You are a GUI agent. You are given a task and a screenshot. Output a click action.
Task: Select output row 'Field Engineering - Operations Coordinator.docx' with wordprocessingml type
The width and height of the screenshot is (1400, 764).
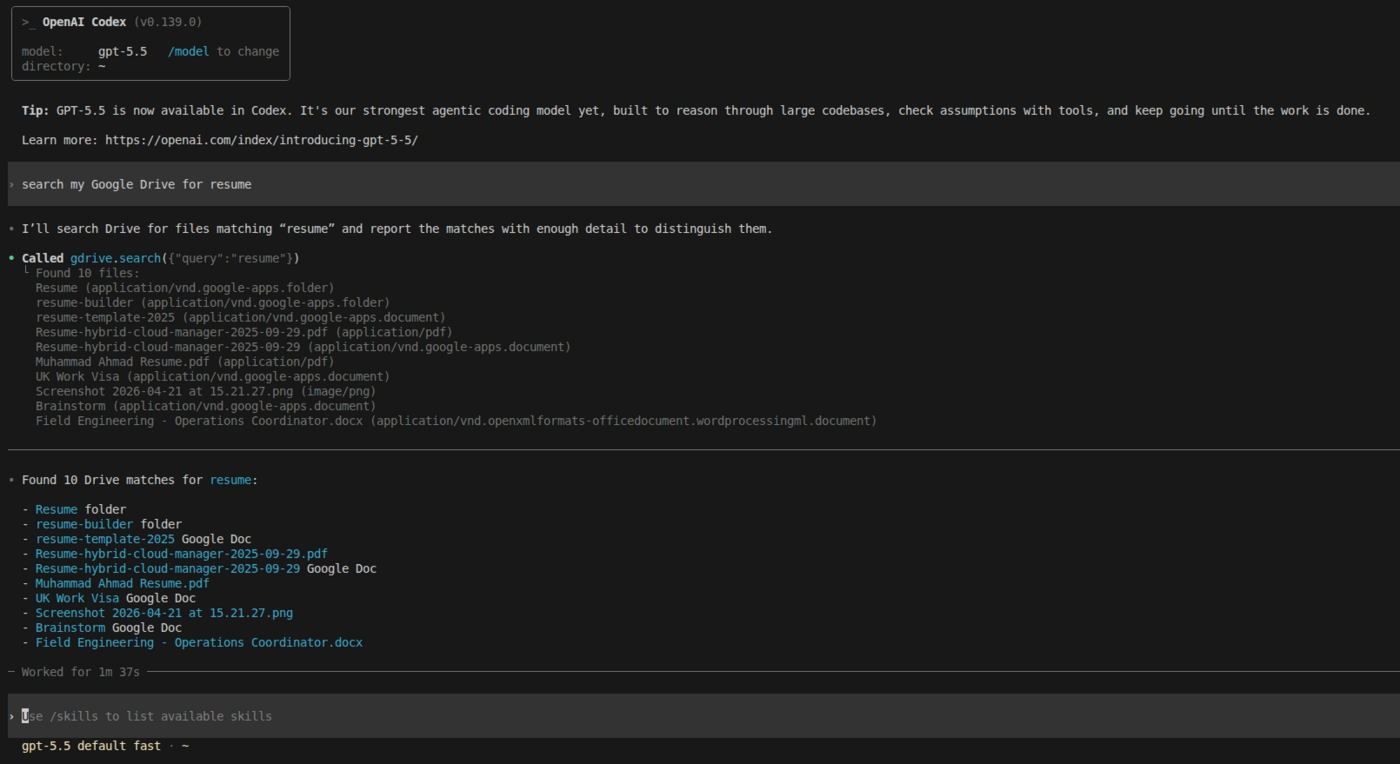(x=456, y=421)
